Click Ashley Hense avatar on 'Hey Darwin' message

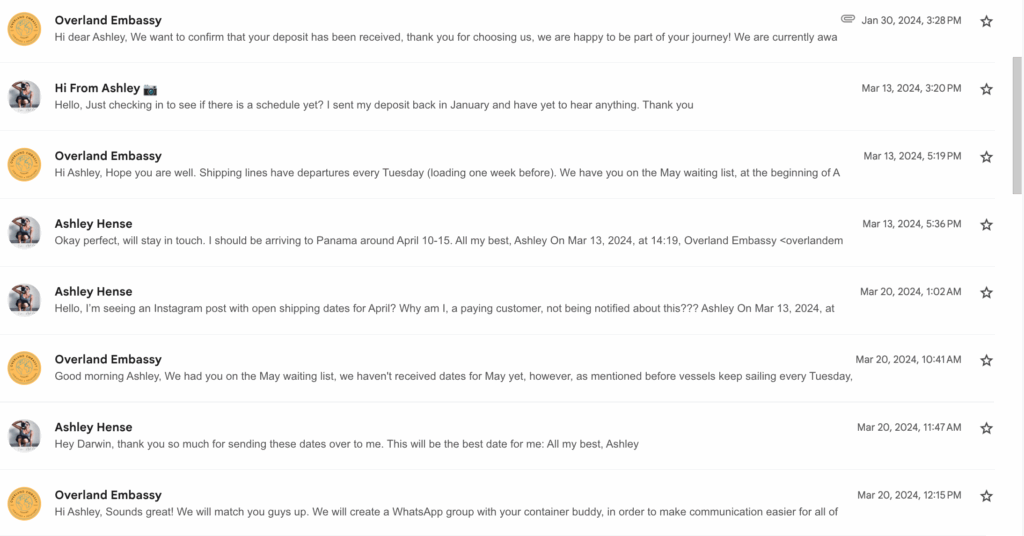24,436
